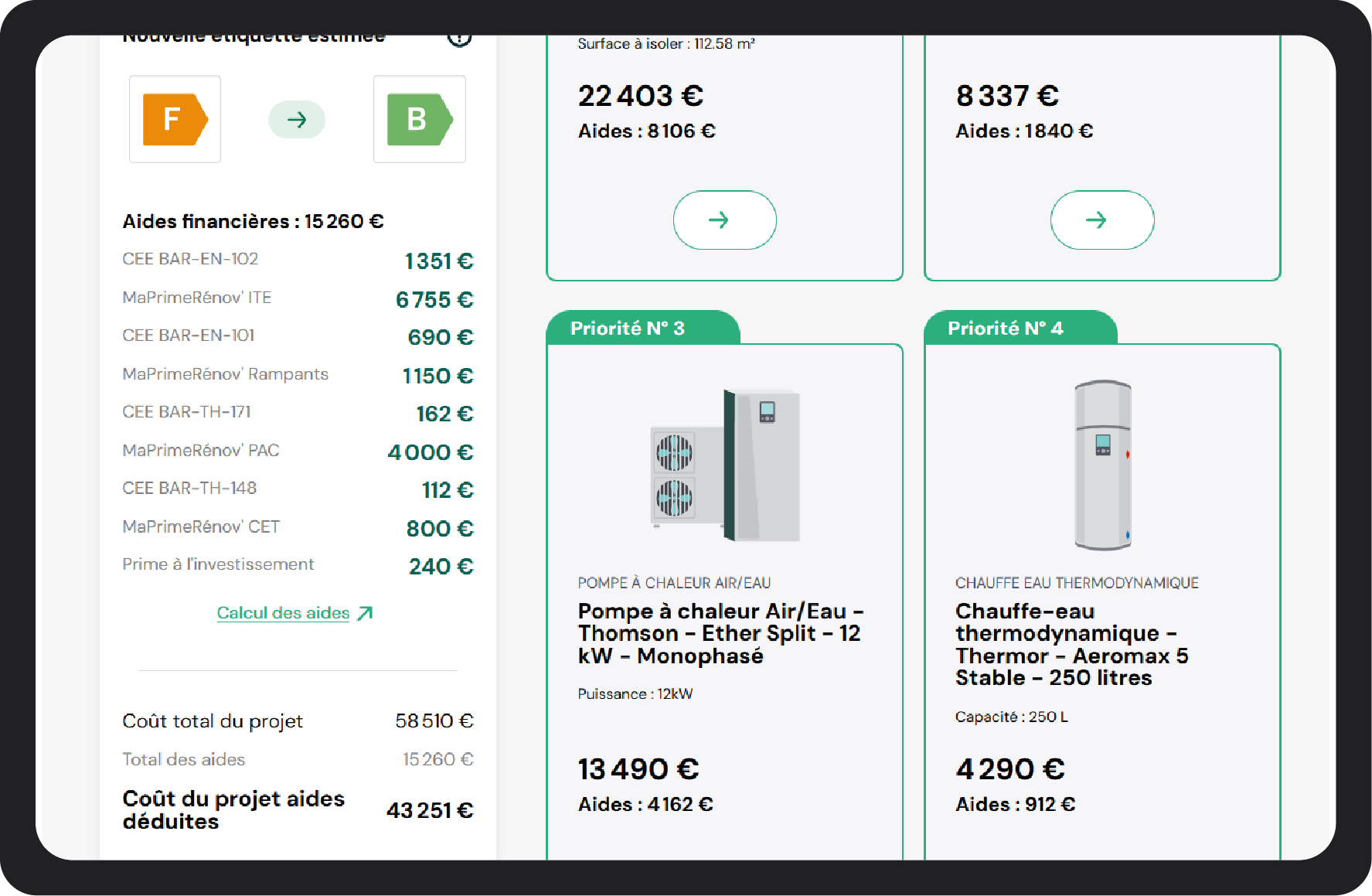Click the Coût total du projet line
The image size is (1372, 896).
coord(298,721)
